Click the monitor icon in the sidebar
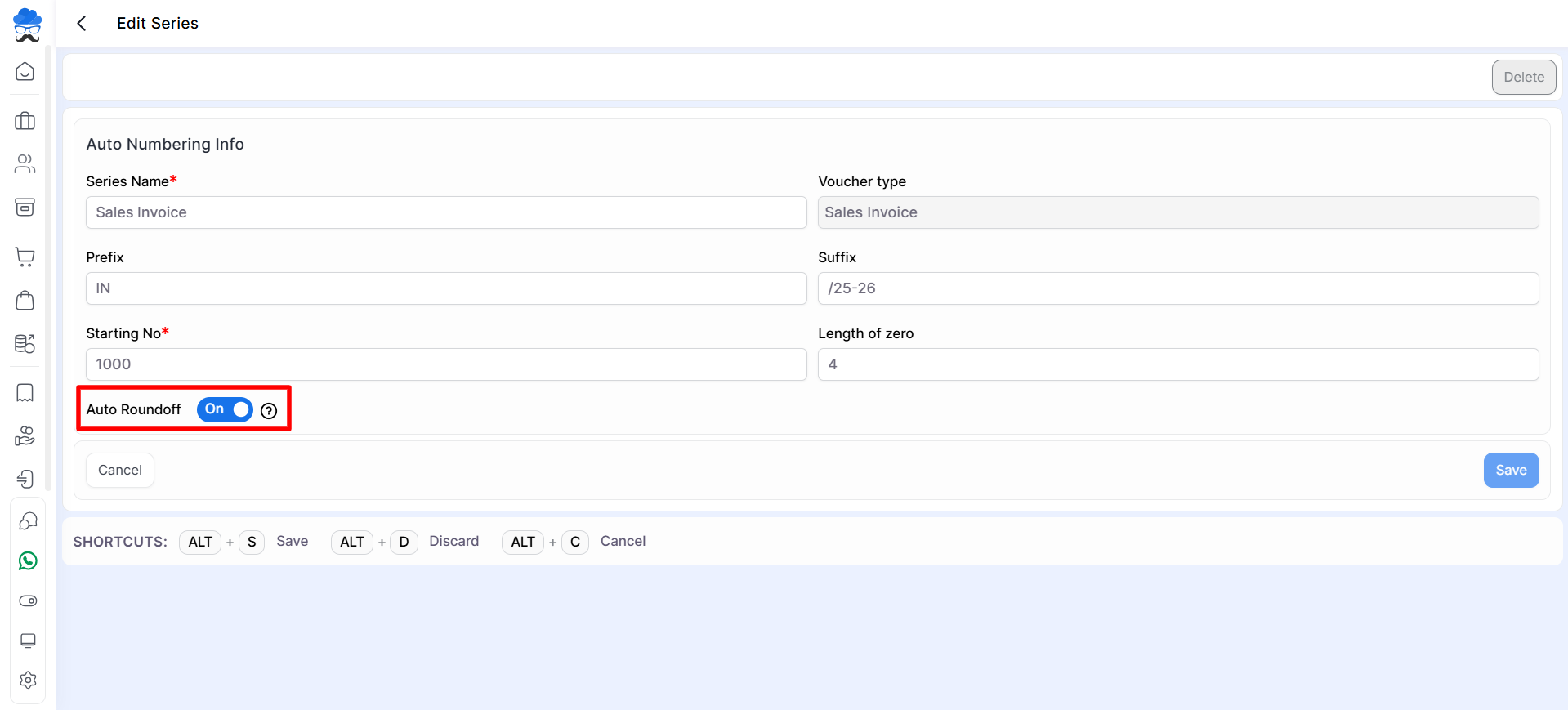This screenshot has height=710, width=1568. (28, 641)
